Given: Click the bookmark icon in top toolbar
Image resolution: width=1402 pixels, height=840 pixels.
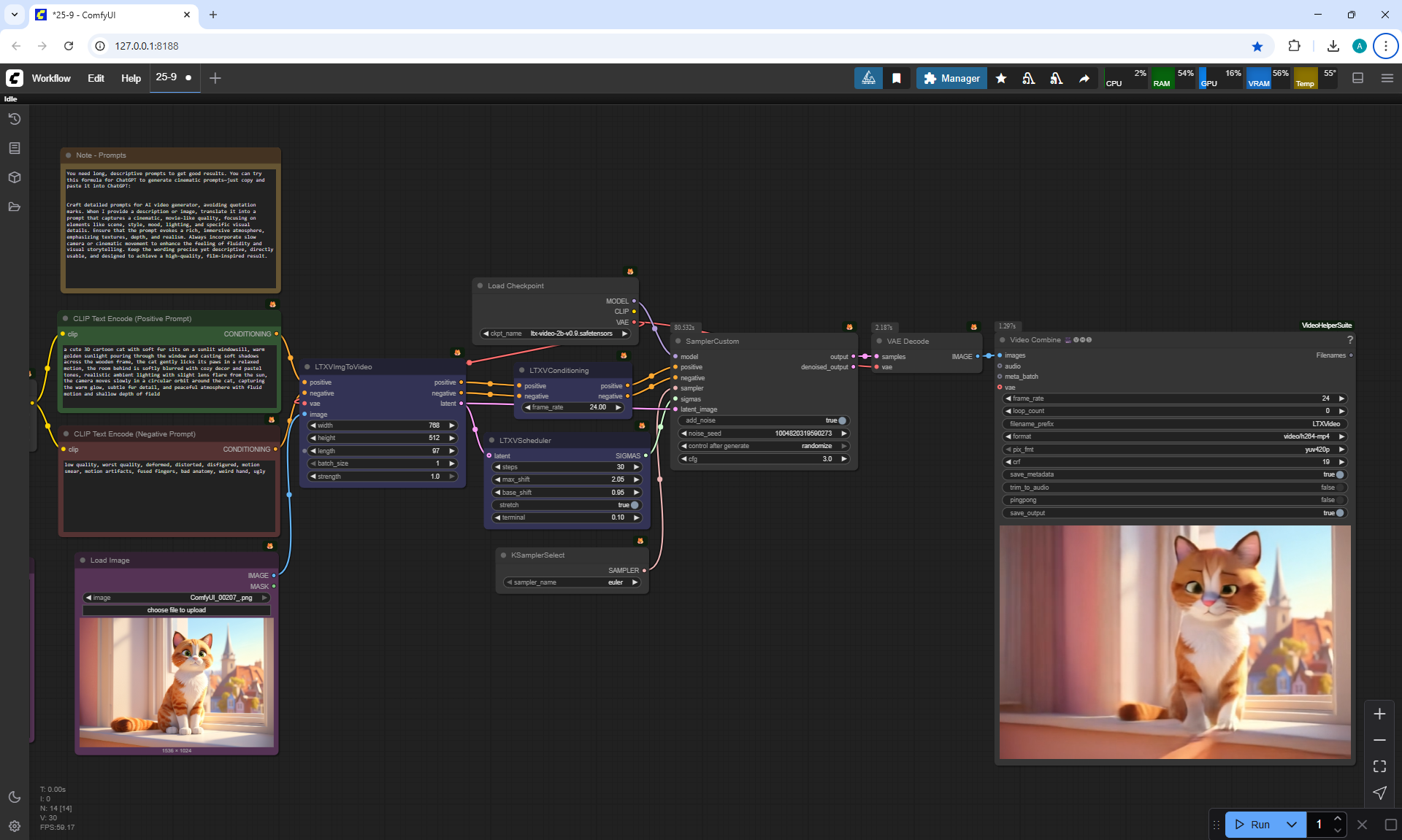Looking at the screenshot, I should 897,78.
